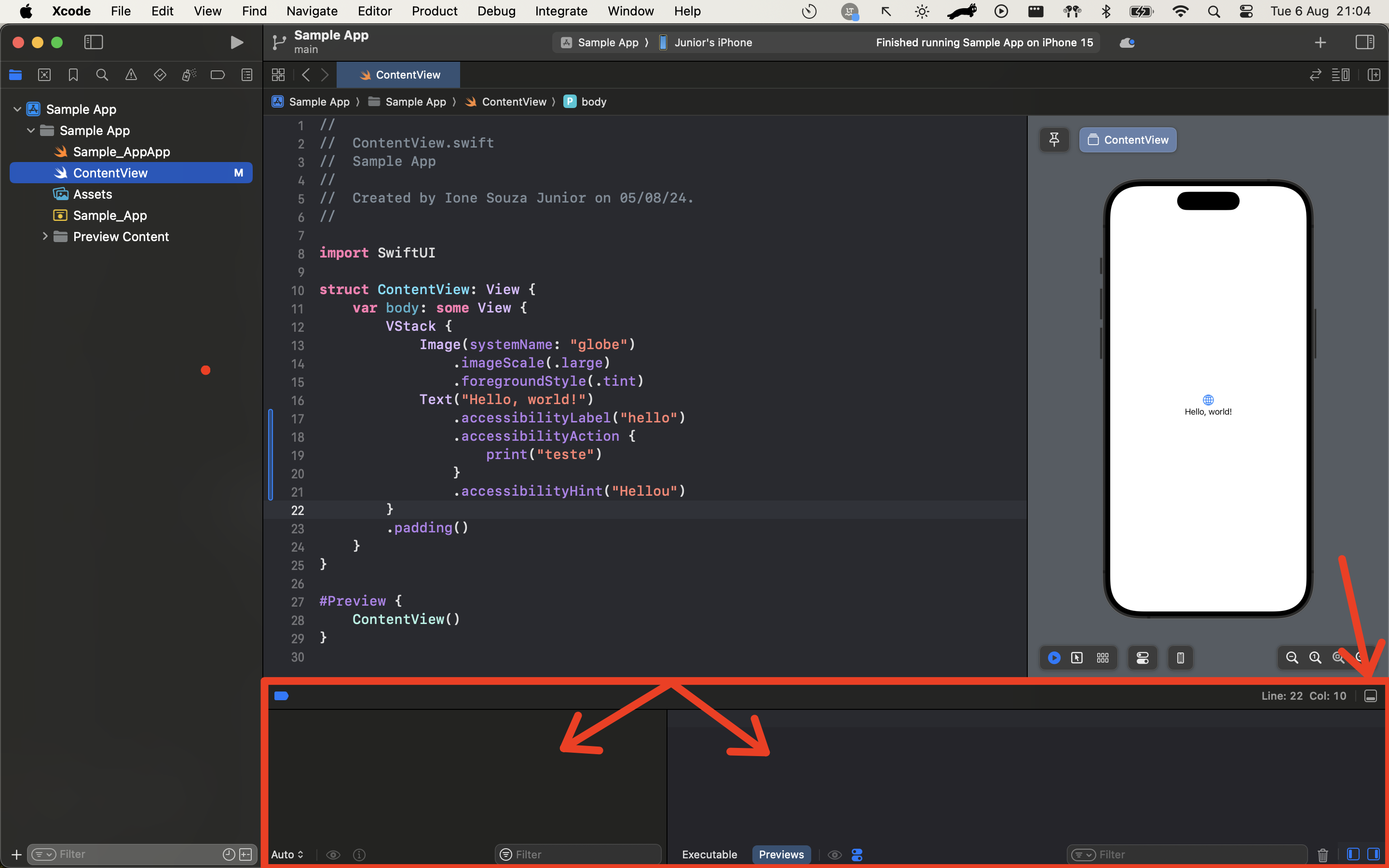Open related items grid menu
Screen dimensions: 1389x868
click(x=278, y=75)
